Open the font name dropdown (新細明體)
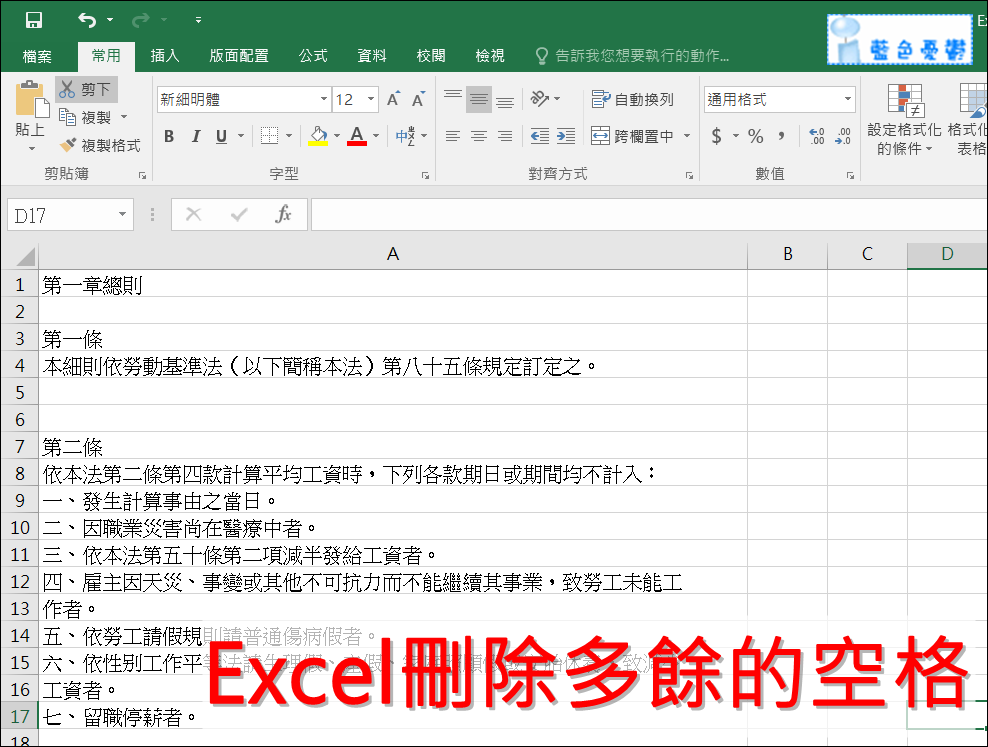The height and width of the screenshot is (747, 988). (323, 100)
